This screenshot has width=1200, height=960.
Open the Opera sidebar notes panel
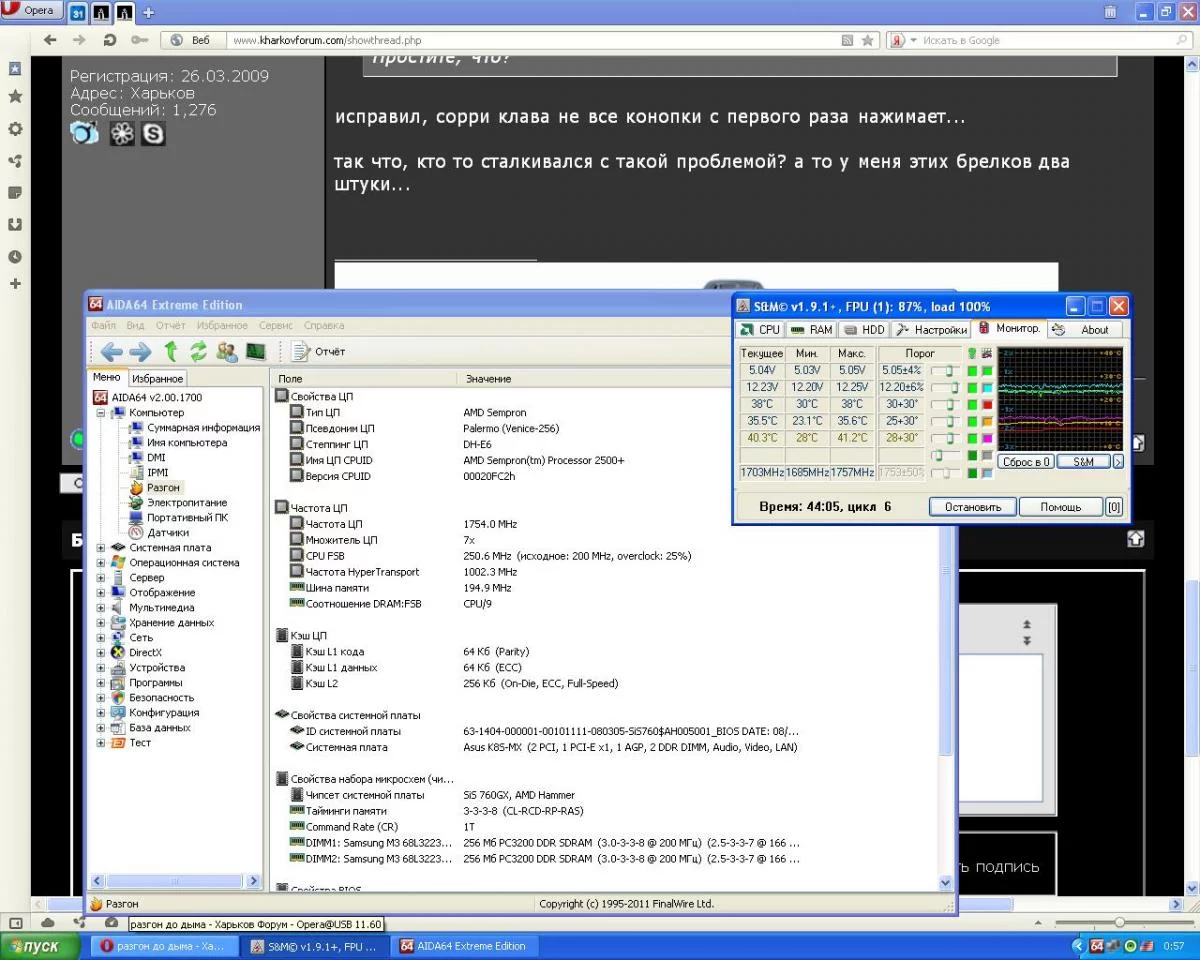(x=15, y=192)
